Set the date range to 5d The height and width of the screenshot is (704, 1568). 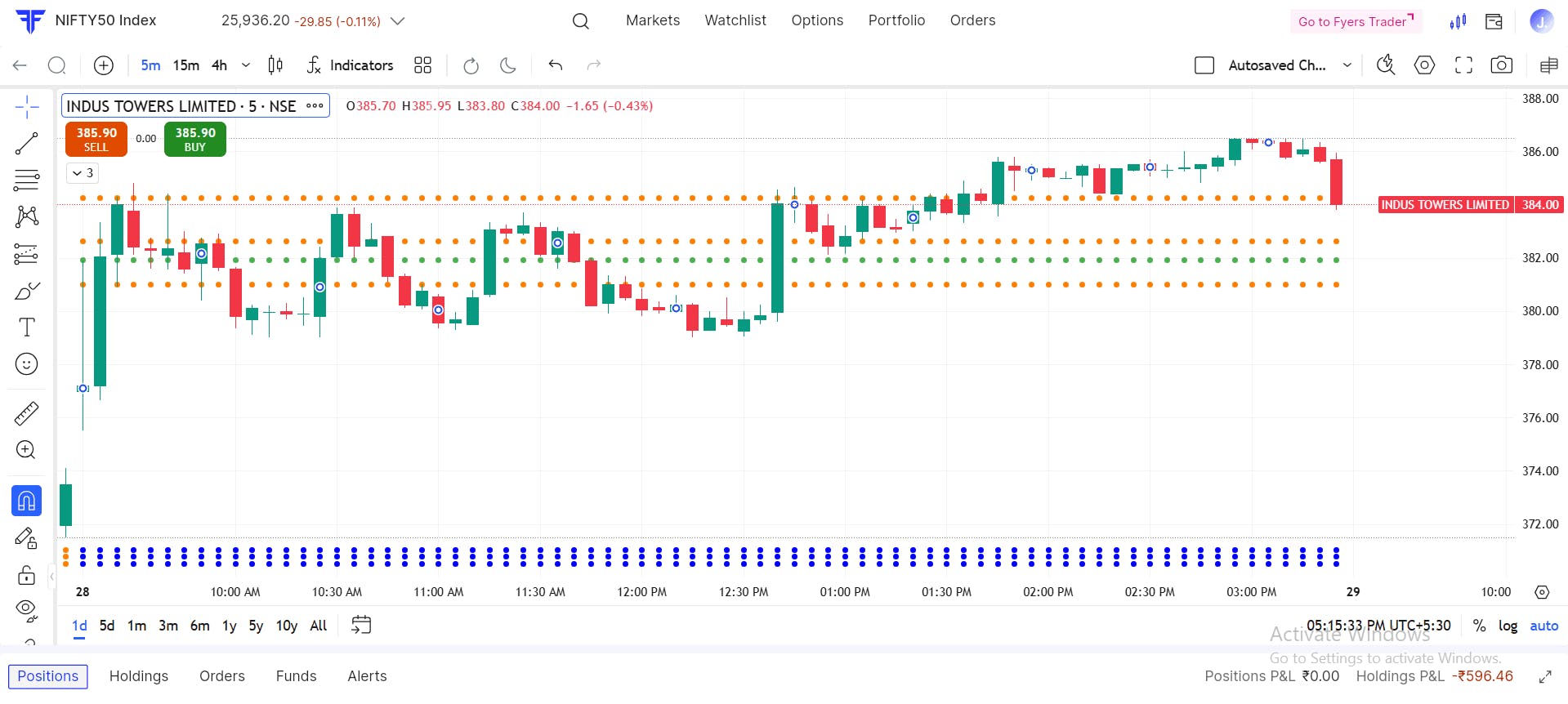point(107,626)
